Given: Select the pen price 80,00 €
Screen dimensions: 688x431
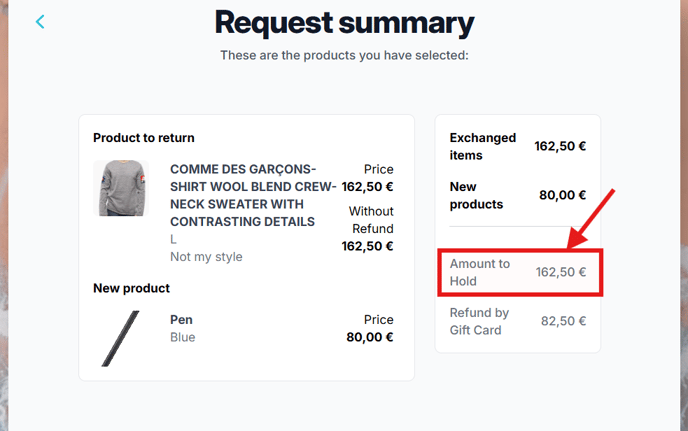Looking at the screenshot, I should (369, 337).
